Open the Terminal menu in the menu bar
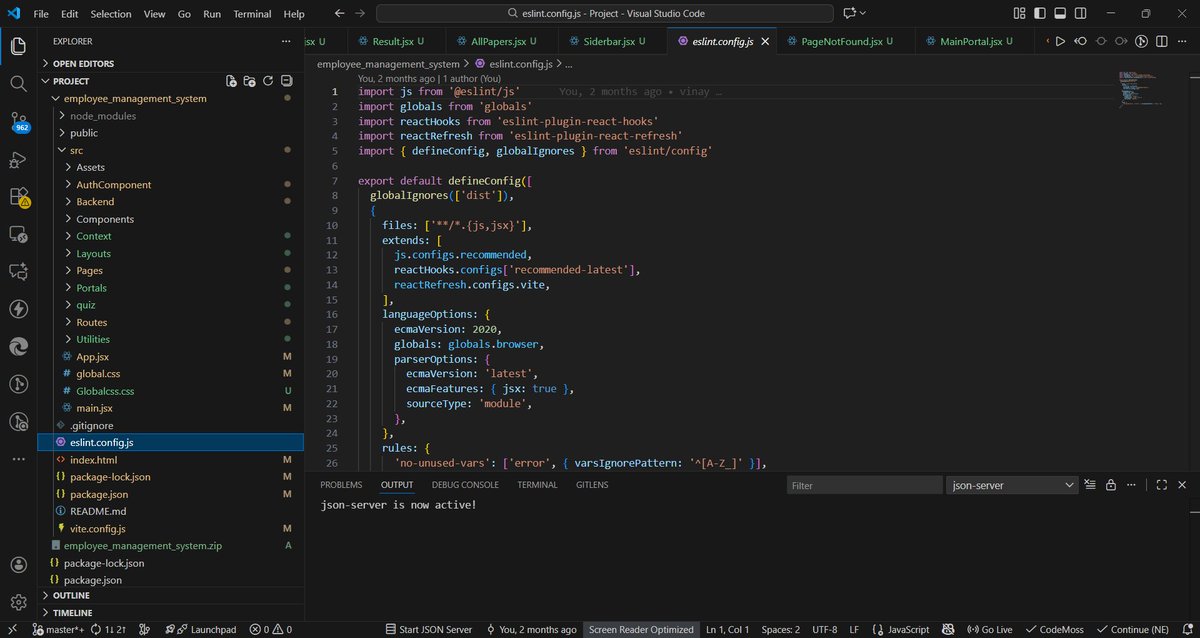The height and width of the screenshot is (638, 1200). [x=251, y=13]
